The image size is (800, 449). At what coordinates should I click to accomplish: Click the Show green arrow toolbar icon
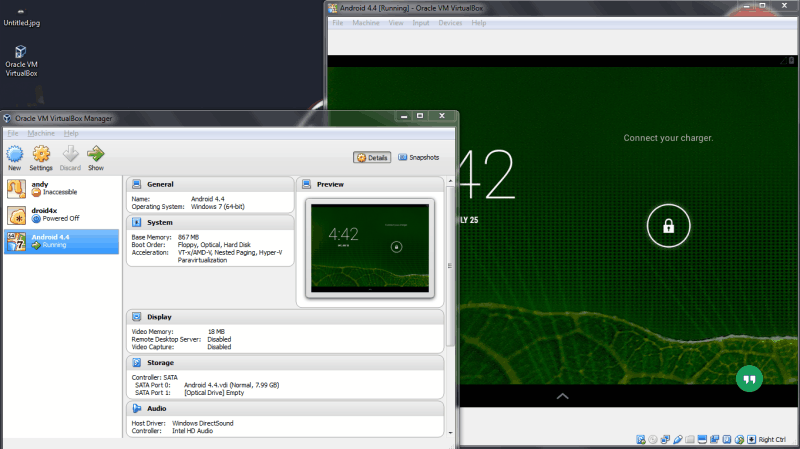(95, 154)
